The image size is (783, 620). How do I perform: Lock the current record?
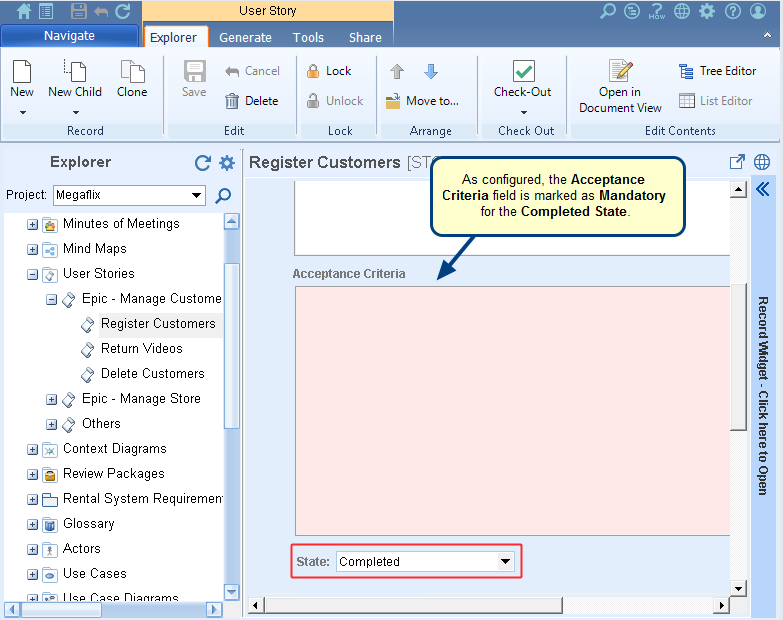[329, 71]
